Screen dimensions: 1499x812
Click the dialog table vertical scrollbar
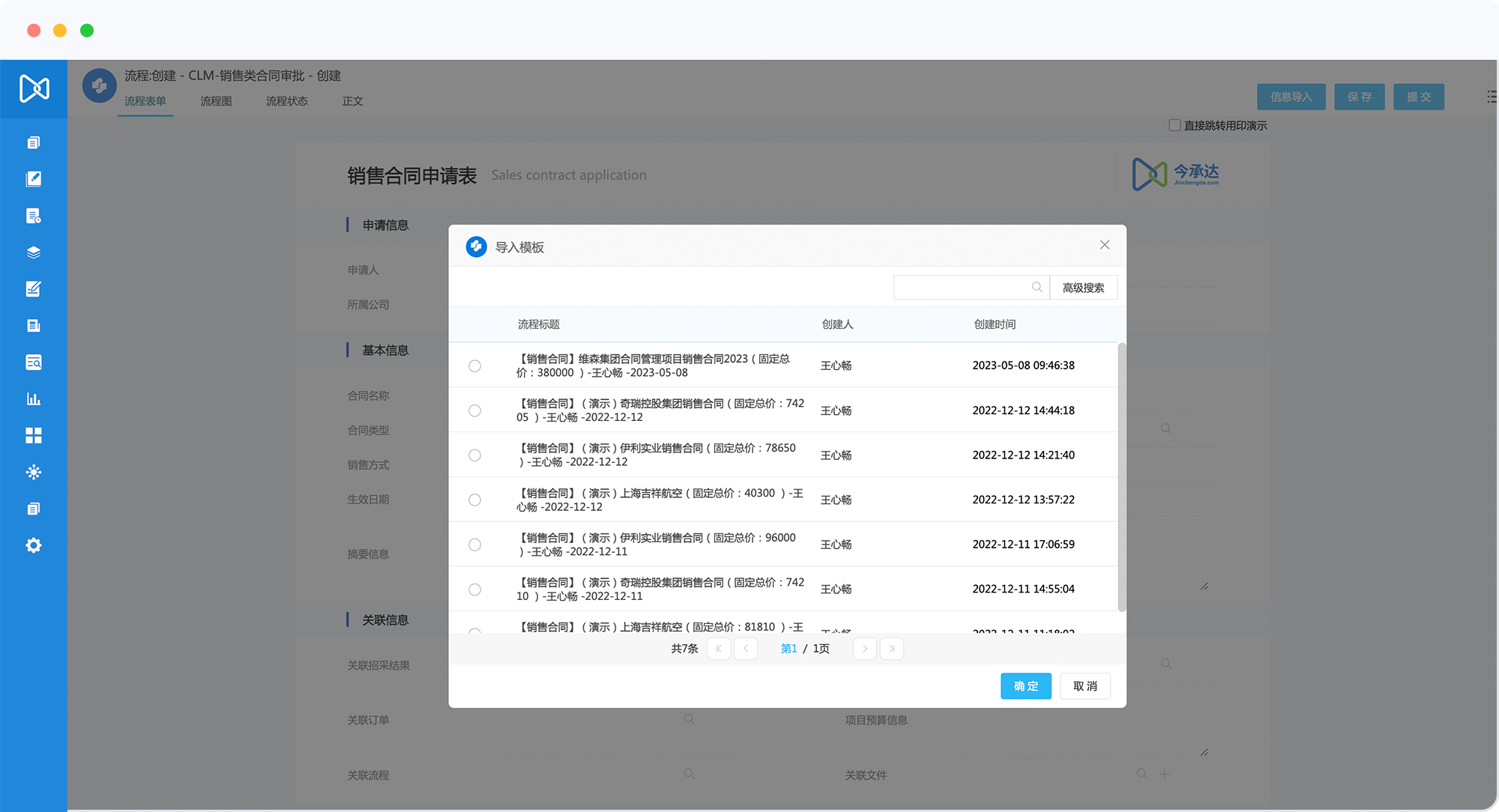[1121, 476]
